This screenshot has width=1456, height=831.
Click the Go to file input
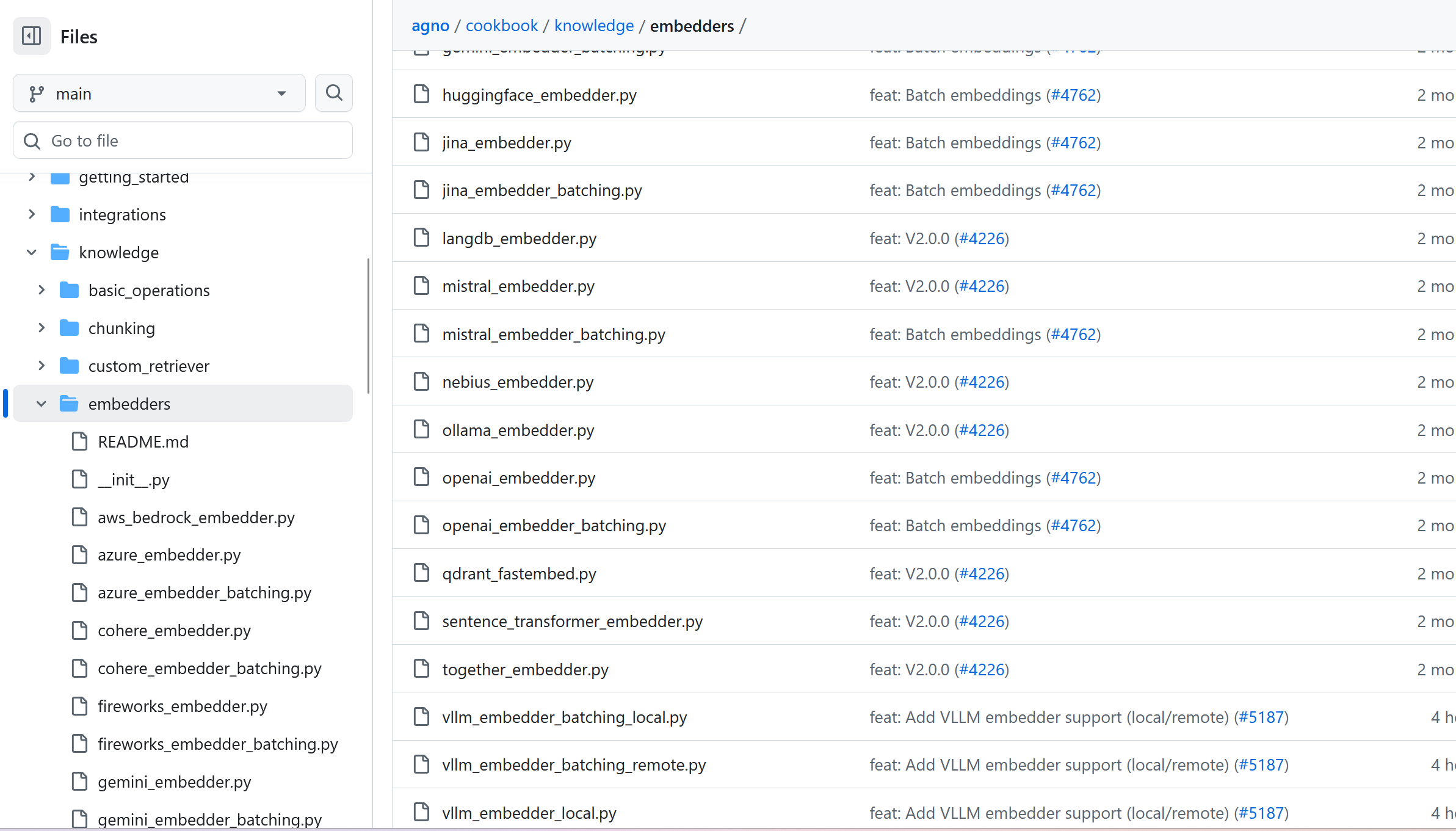point(183,140)
